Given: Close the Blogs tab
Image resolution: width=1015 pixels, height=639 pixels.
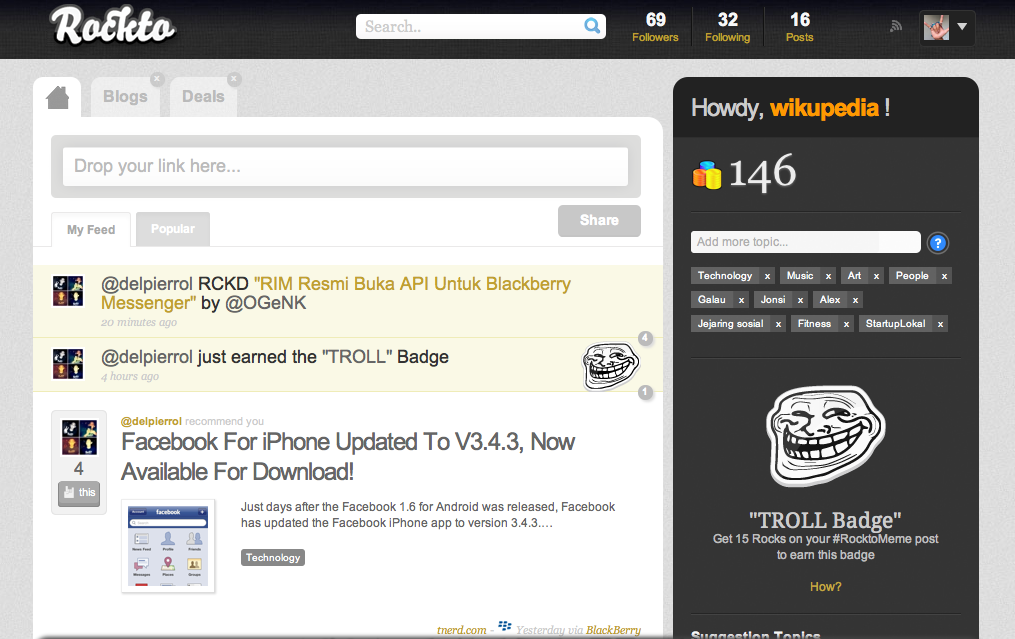Looking at the screenshot, I should (x=157, y=79).
